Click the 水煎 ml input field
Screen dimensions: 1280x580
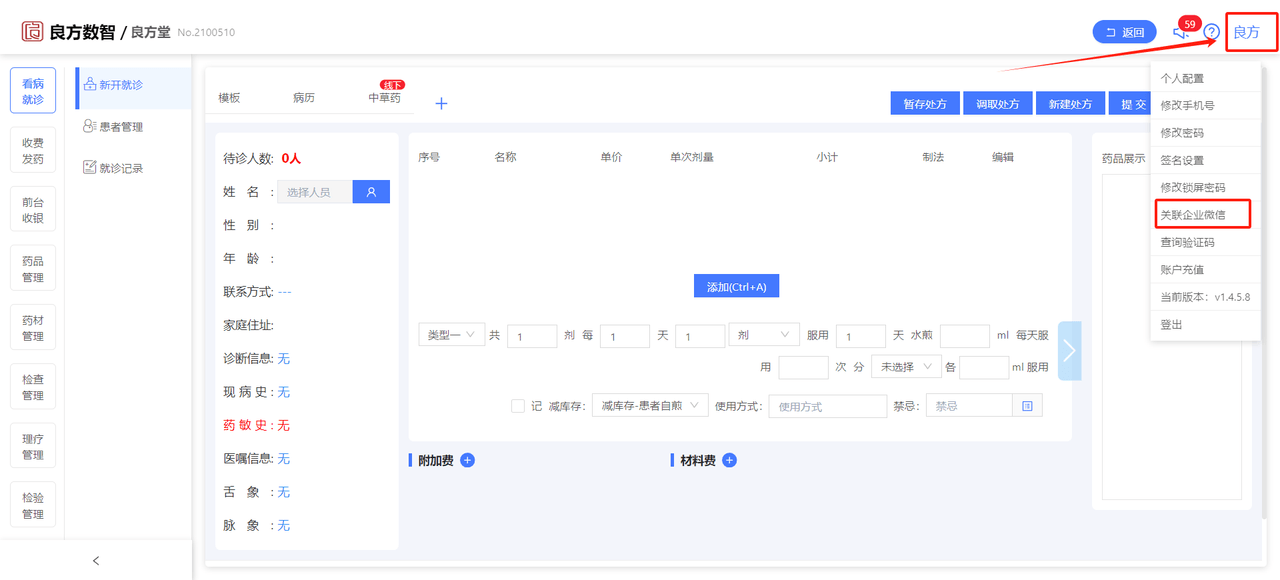[965, 336]
